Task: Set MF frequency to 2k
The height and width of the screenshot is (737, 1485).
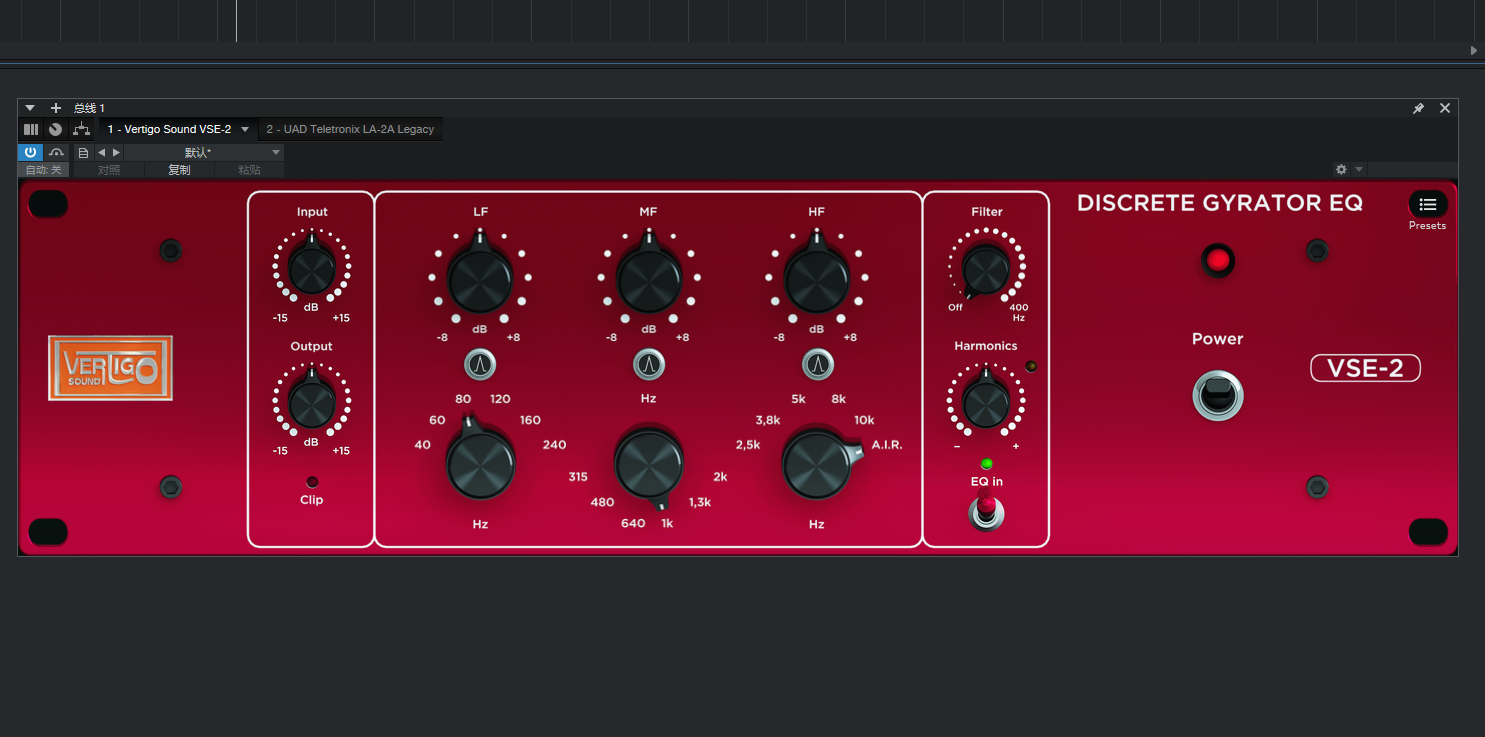Action: click(720, 477)
